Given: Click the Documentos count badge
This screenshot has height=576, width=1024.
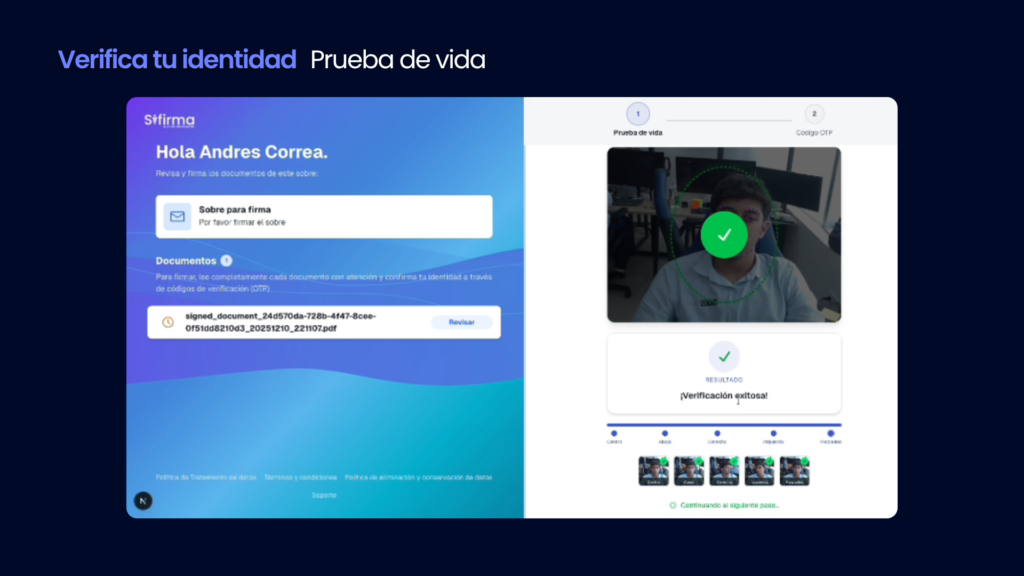Looking at the screenshot, I should 226,260.
